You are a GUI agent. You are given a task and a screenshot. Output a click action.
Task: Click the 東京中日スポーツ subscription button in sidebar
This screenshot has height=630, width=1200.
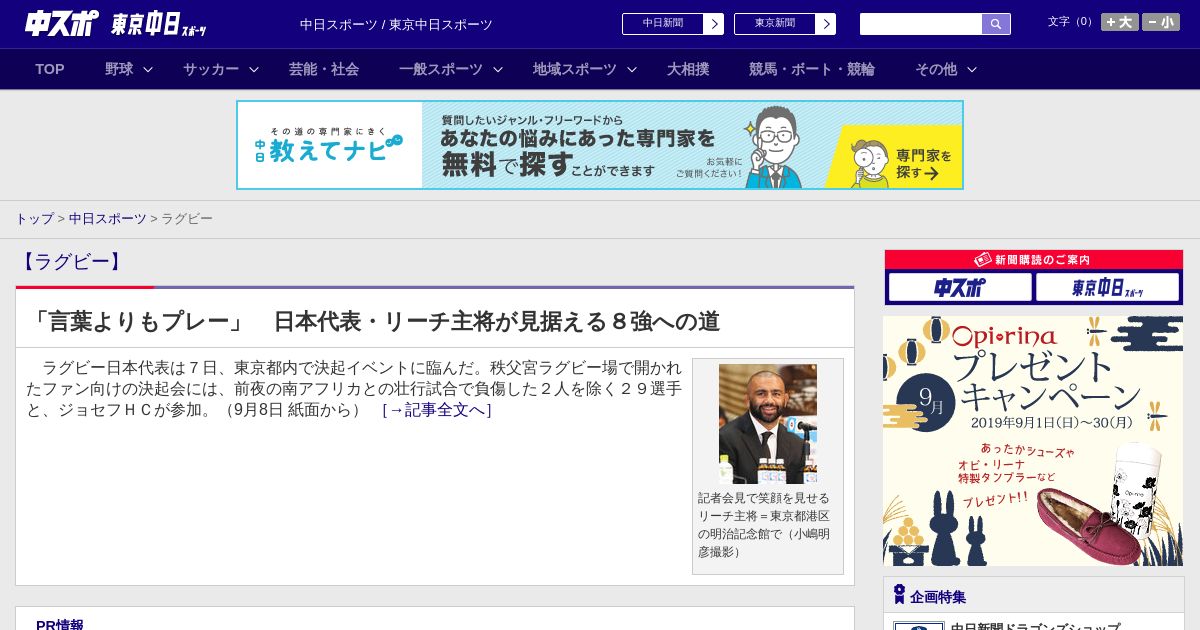1108,288
